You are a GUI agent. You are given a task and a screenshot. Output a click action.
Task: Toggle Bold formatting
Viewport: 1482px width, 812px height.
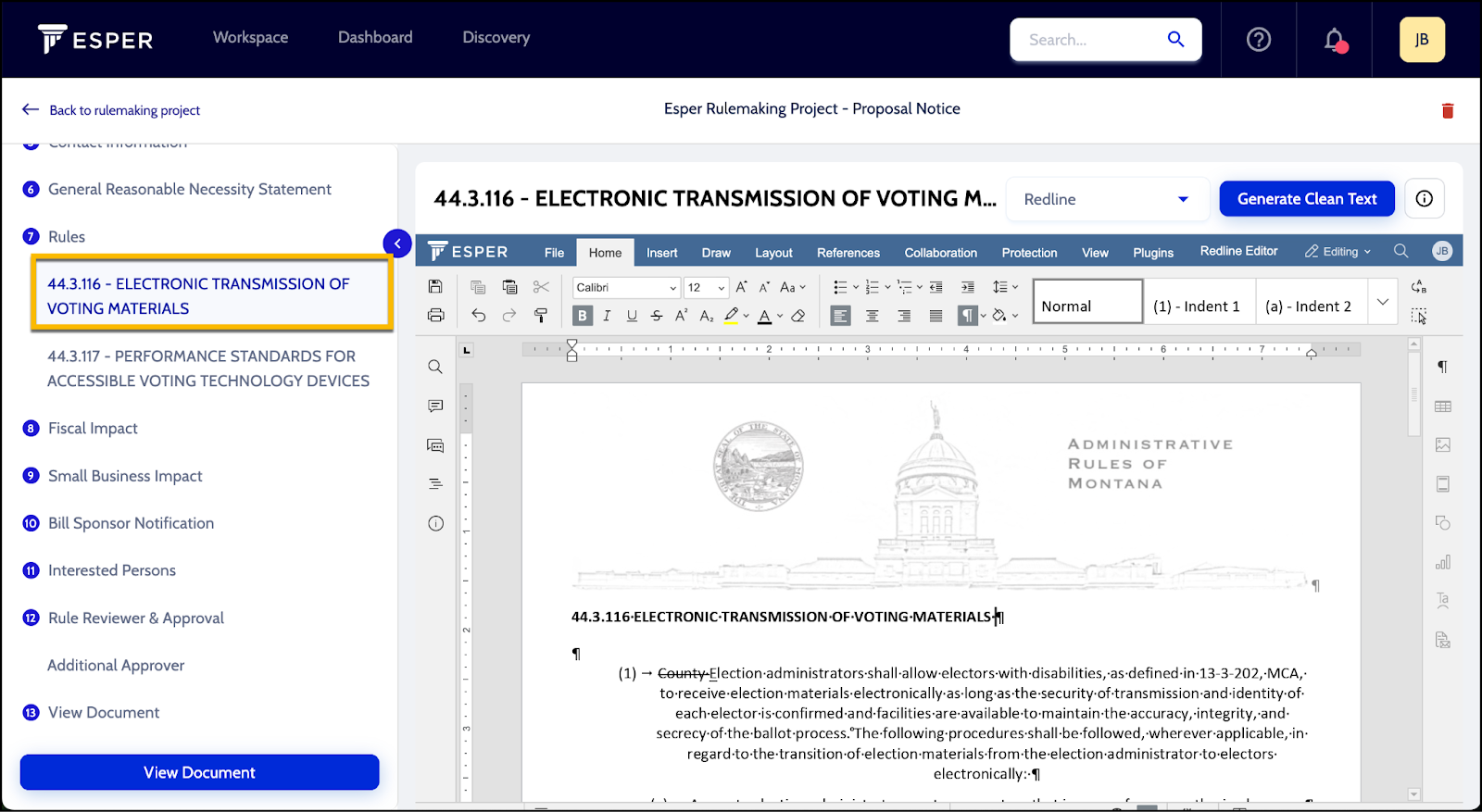[583, 316]
